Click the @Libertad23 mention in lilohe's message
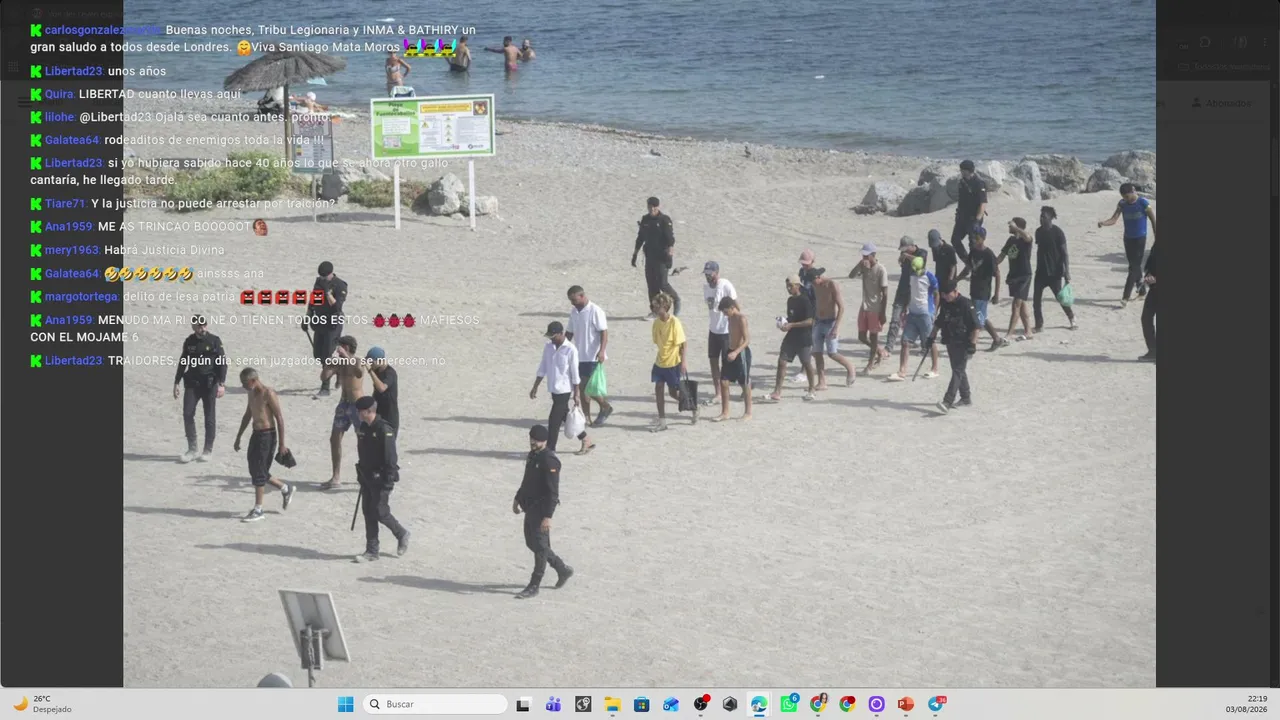The height and width of the screenshot is (720, 1280). 115,117
